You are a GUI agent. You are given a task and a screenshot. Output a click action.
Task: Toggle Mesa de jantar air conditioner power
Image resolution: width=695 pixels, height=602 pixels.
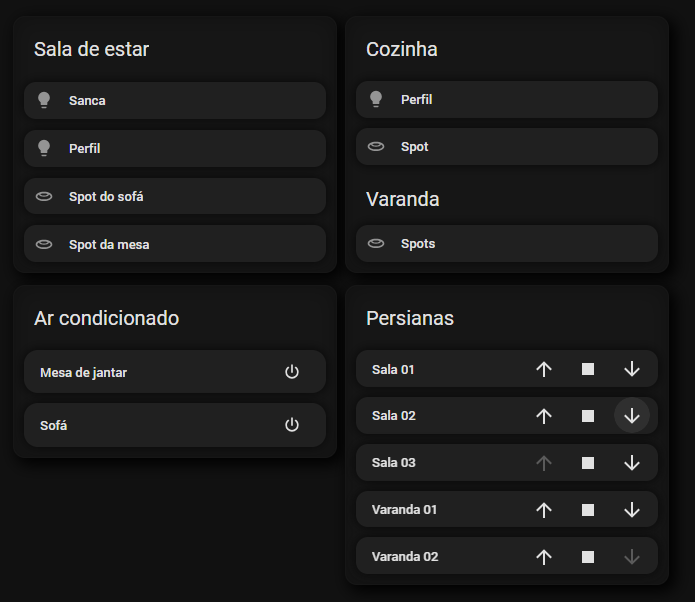click(x=292, y=372)
